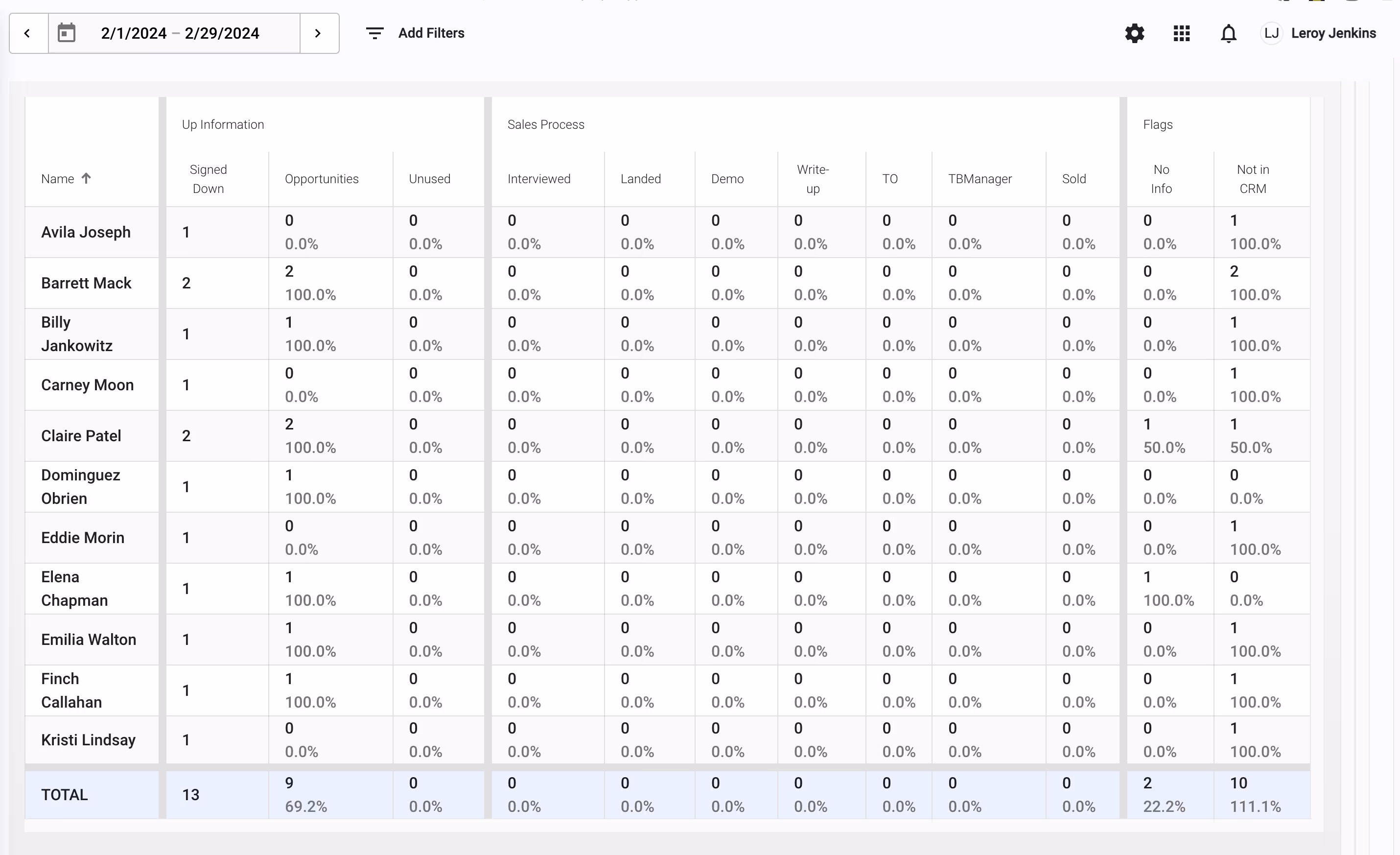Sort by Signed Down column

[x=208, y=179]
